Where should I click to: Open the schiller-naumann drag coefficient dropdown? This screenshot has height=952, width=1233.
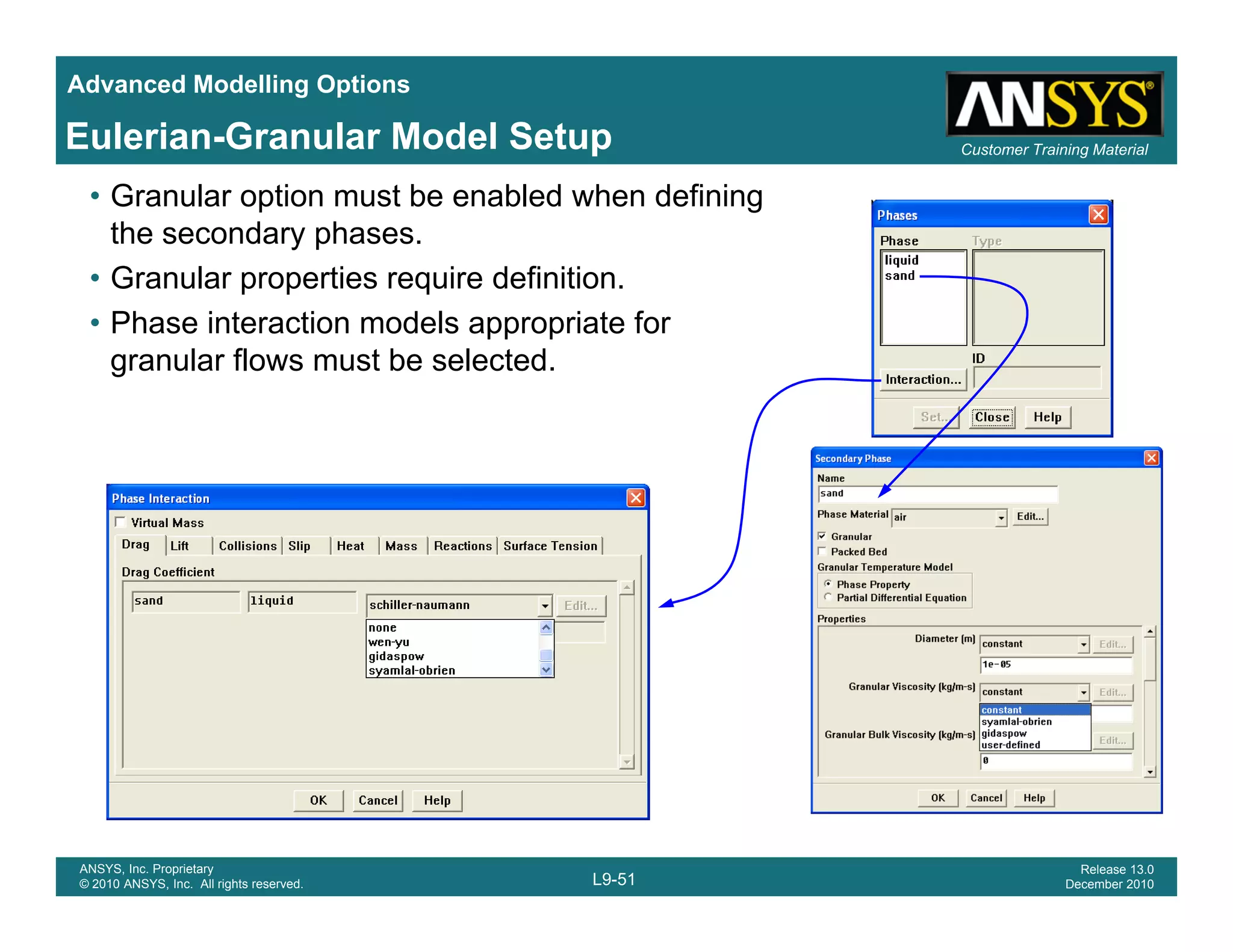pos(545,605)
